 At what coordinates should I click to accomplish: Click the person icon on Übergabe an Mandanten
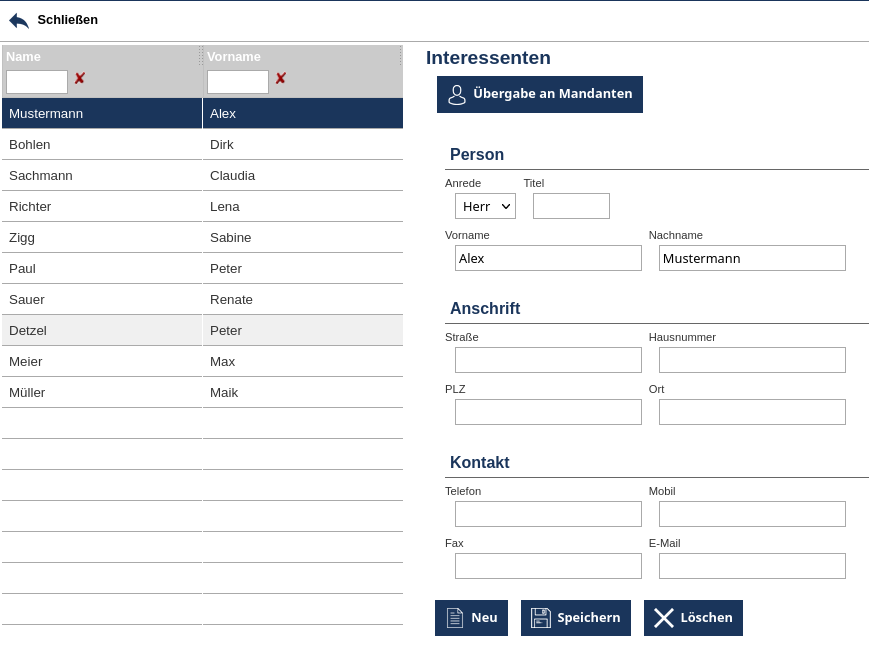[457, 95]
